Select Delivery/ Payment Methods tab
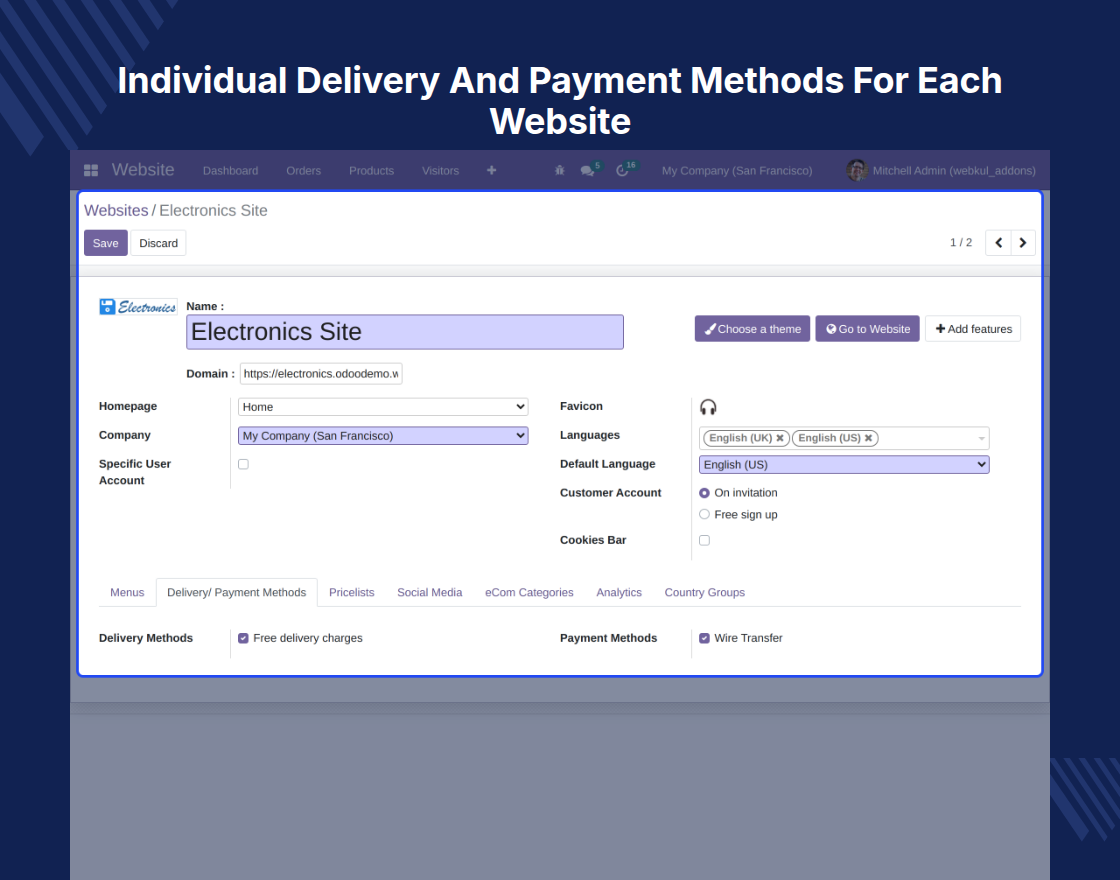This screenshot has height=880, width=1120. coord(236,592)
